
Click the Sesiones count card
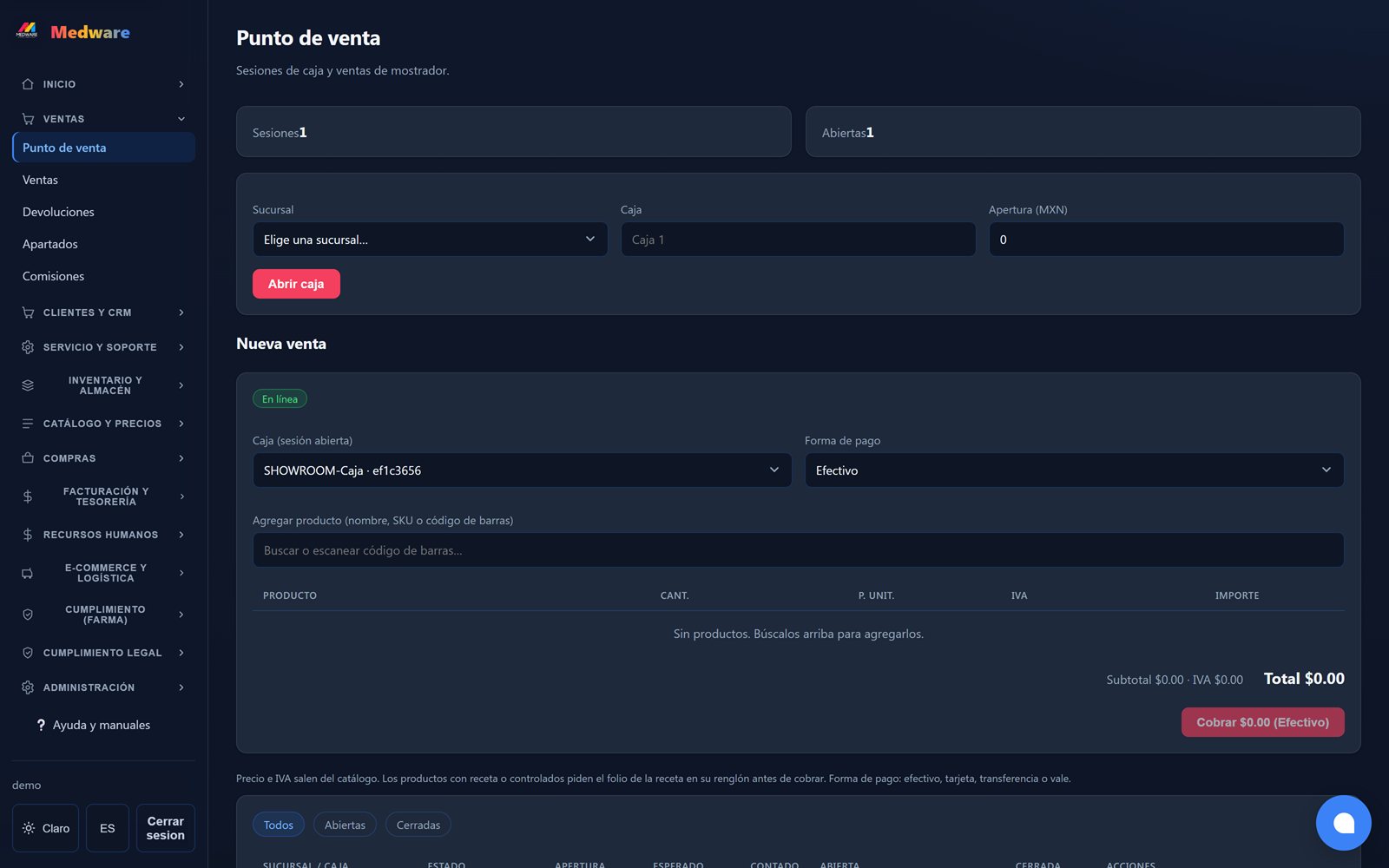pos(513,132)
